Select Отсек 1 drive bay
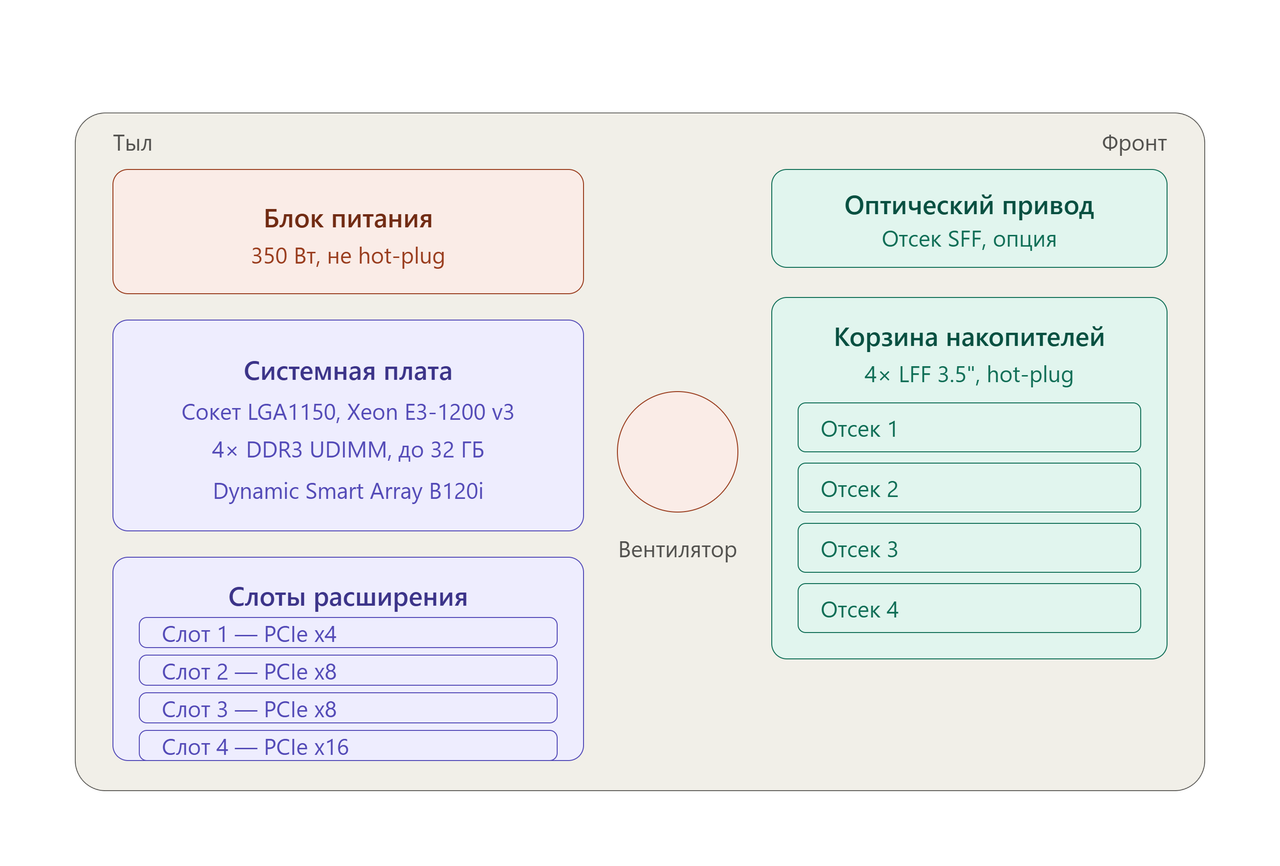Screen dimensions: 1280x866 (x=969, y=428)
